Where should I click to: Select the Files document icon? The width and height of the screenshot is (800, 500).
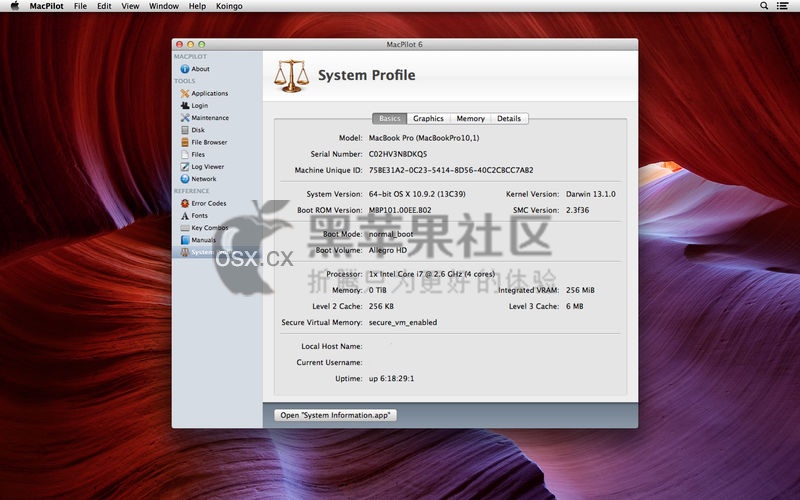[185, 155]
